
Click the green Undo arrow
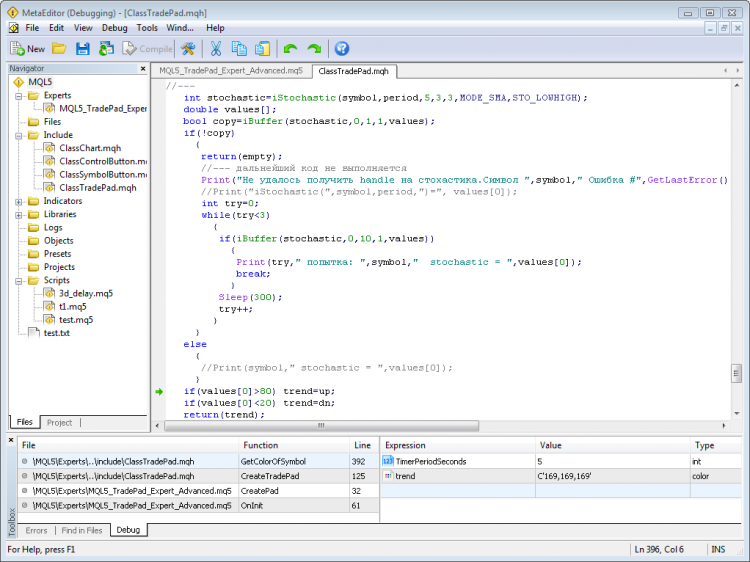point(291,48)
